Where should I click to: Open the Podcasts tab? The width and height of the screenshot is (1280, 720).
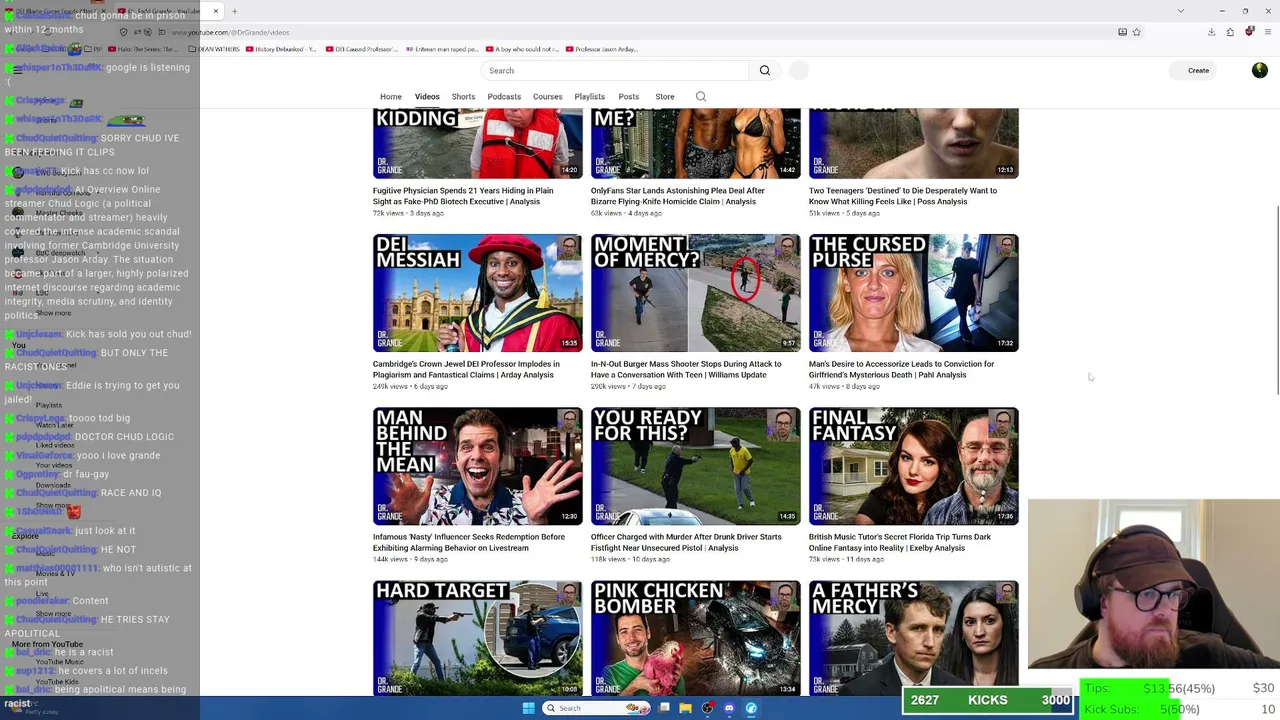[504, 97]
